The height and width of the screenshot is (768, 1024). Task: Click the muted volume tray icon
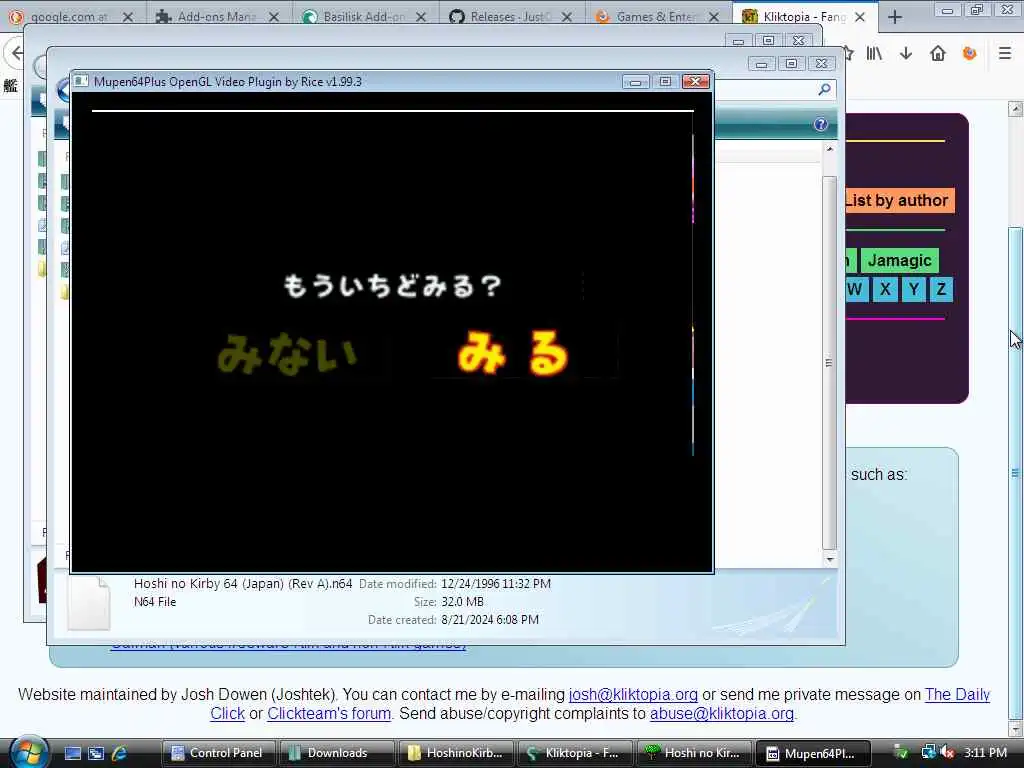[947, 753]
